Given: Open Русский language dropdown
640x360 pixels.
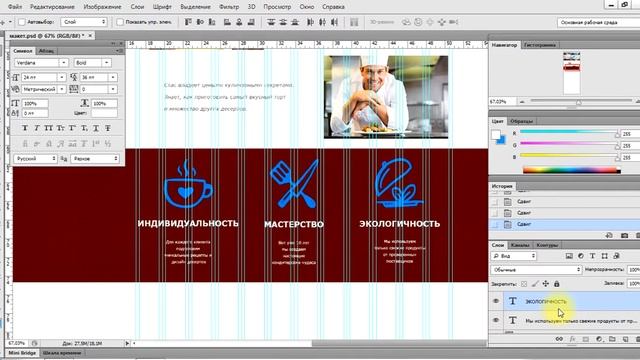Looking at the screenshot, I should point(35,158).
